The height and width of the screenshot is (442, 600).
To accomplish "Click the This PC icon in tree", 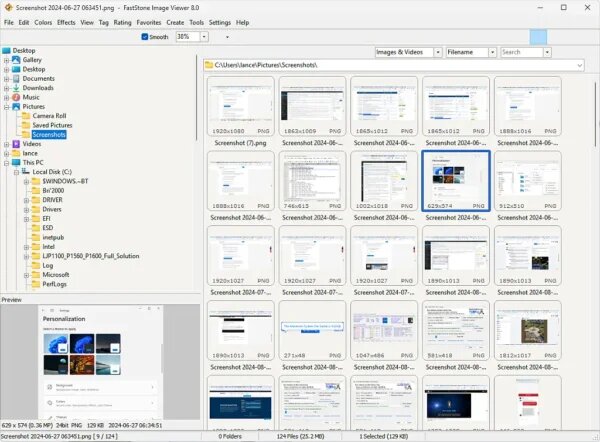I will 16,163.
